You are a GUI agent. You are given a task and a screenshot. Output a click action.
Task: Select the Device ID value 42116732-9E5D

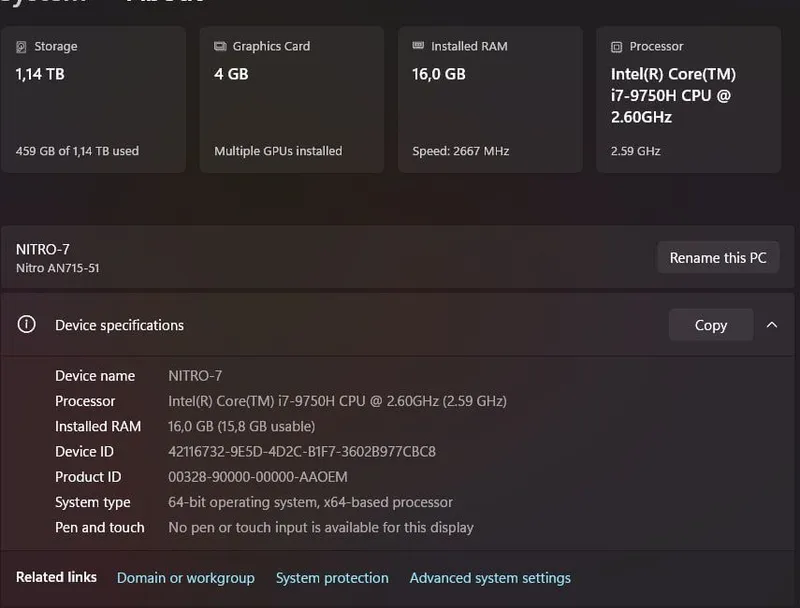tap(302, 451)
